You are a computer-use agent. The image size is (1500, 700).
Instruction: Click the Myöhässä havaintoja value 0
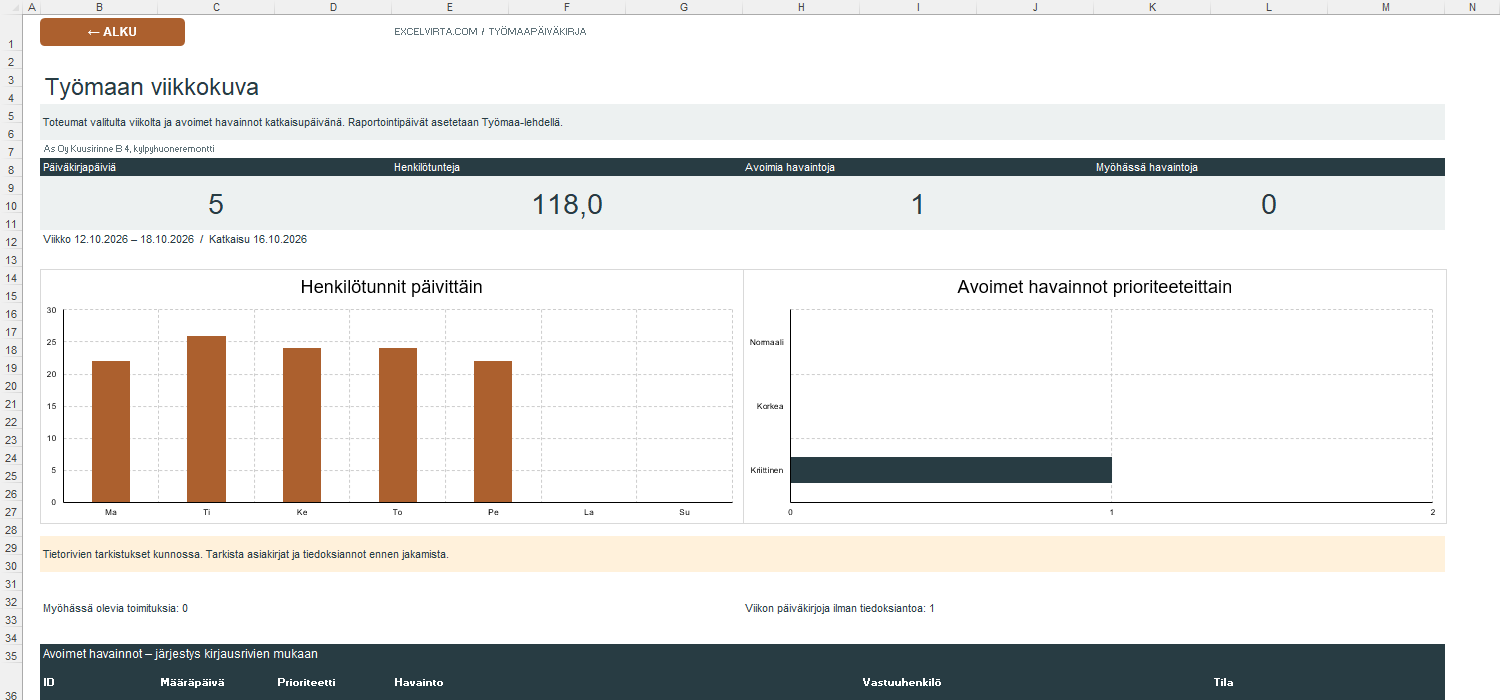click(1269, 205)
